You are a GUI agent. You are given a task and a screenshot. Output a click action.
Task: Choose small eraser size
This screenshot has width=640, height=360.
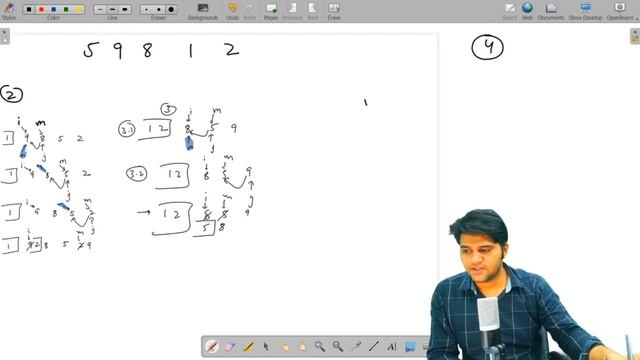pyautogui.click(x=147, y=9)
